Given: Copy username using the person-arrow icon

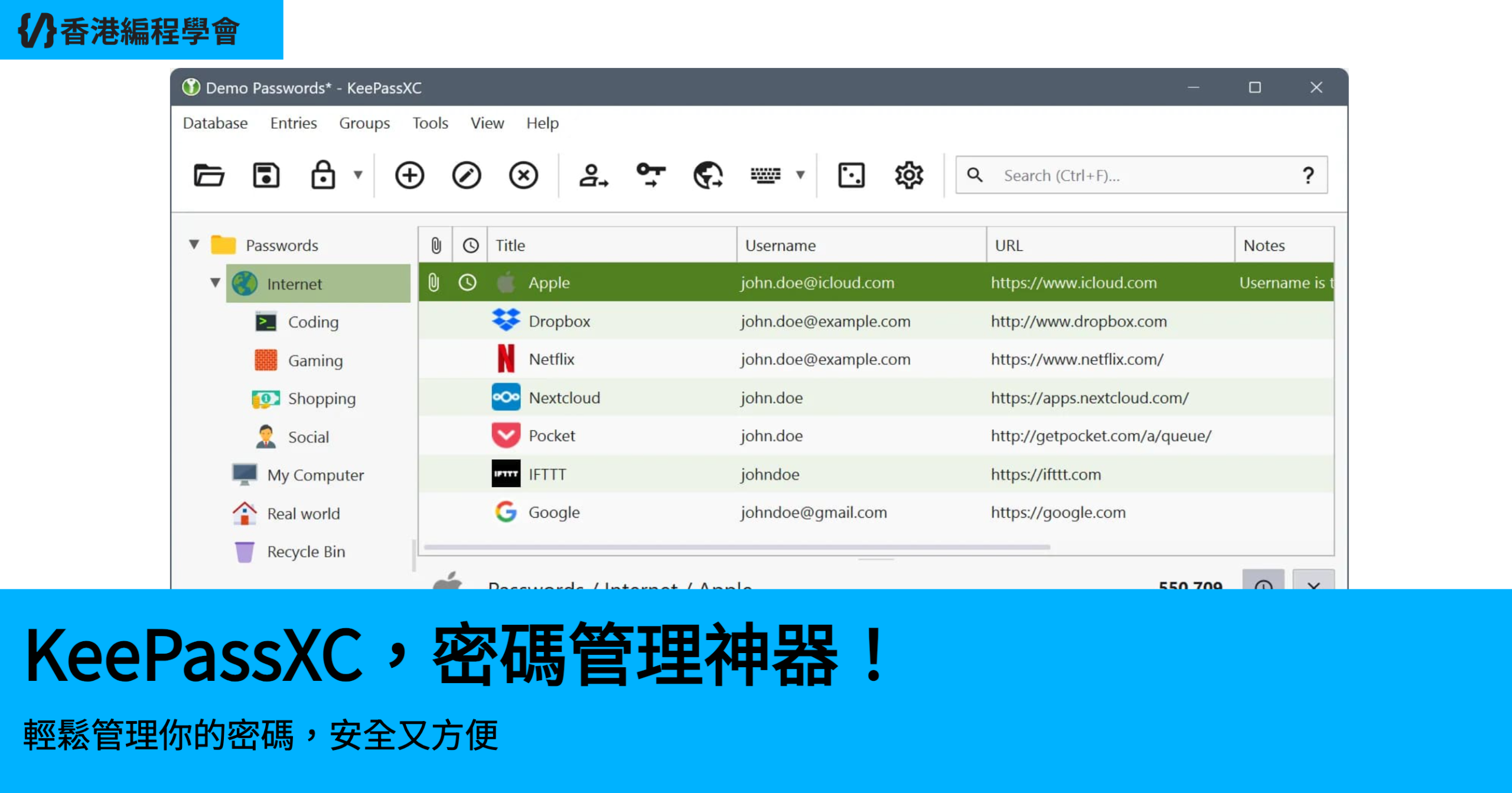Looking at the screenshot, I should click(593, 175).
